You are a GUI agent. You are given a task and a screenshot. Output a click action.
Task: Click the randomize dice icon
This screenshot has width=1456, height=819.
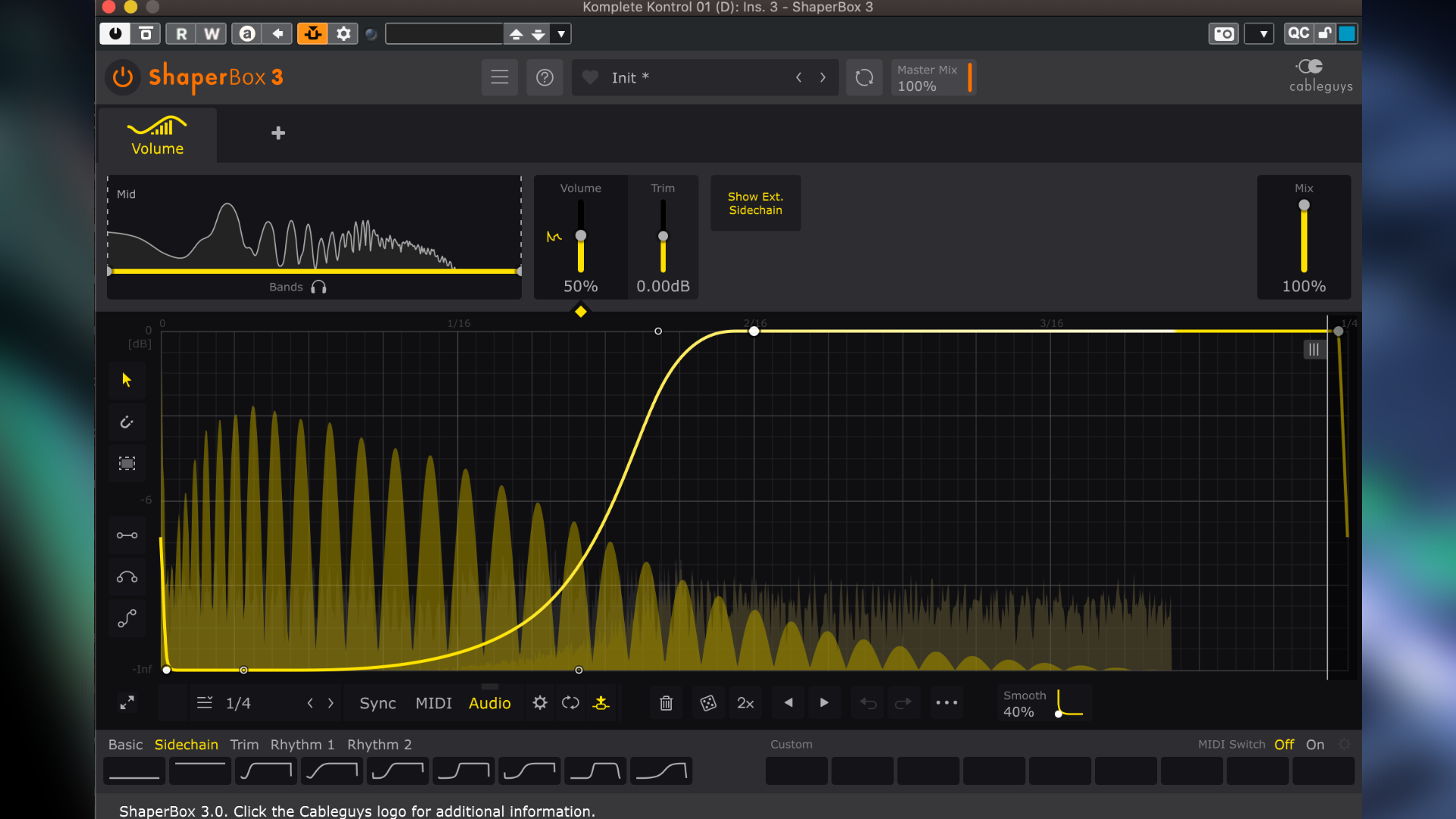tap(708, 703)
